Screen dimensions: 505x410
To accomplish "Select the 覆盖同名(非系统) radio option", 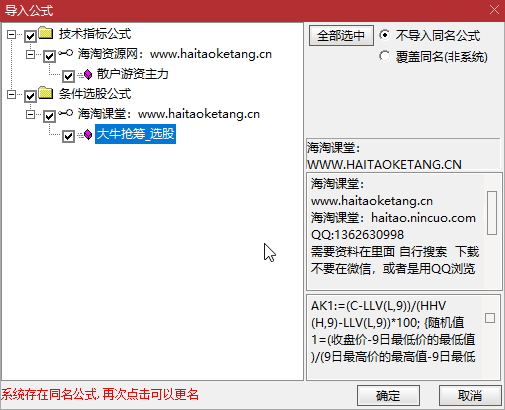I will tap(384, 56).
